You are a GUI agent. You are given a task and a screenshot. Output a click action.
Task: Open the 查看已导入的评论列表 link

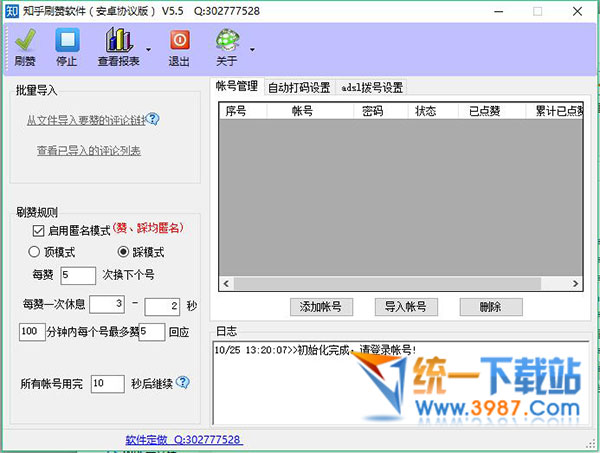tap(88, 151)
